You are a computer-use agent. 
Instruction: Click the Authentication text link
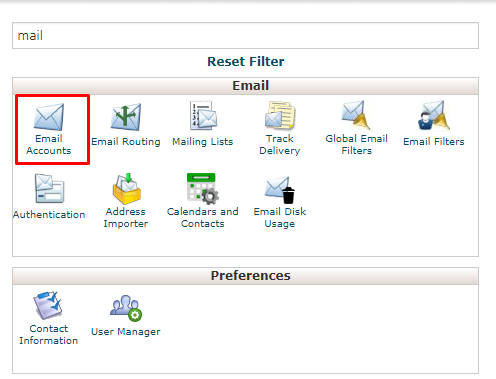pyautogui.click(x=49, y=215)
